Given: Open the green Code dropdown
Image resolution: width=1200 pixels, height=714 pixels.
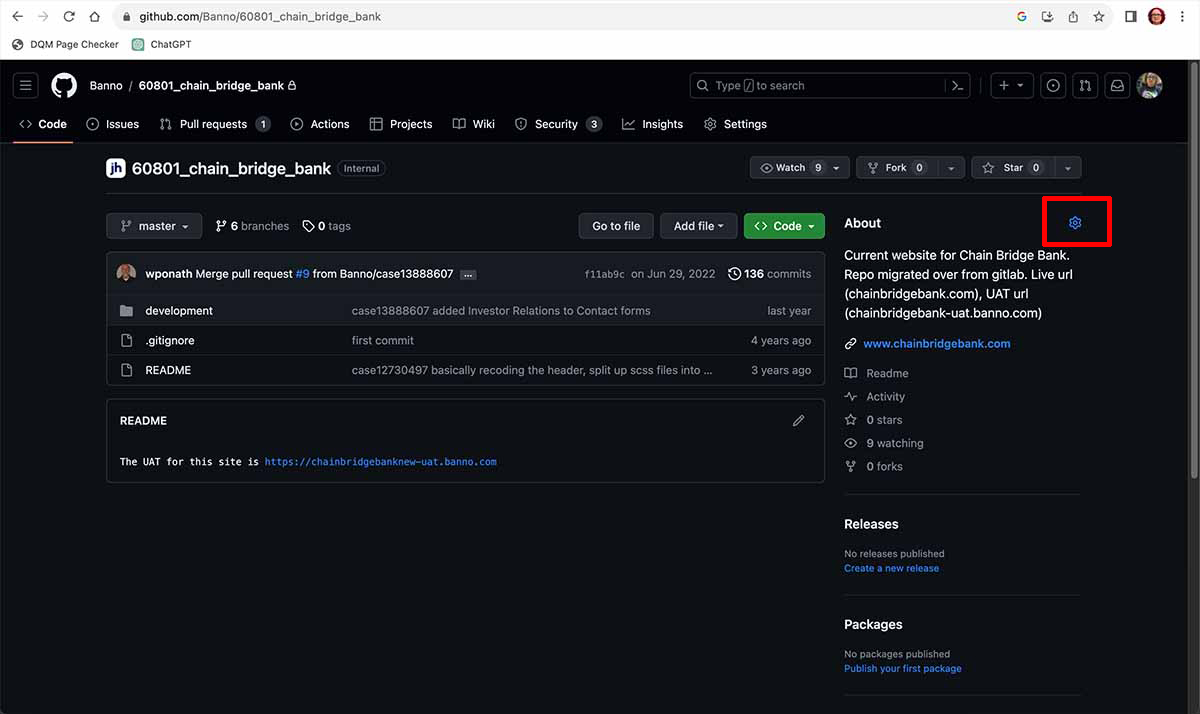Looking at the screenshot, I should tap(784, 226).
